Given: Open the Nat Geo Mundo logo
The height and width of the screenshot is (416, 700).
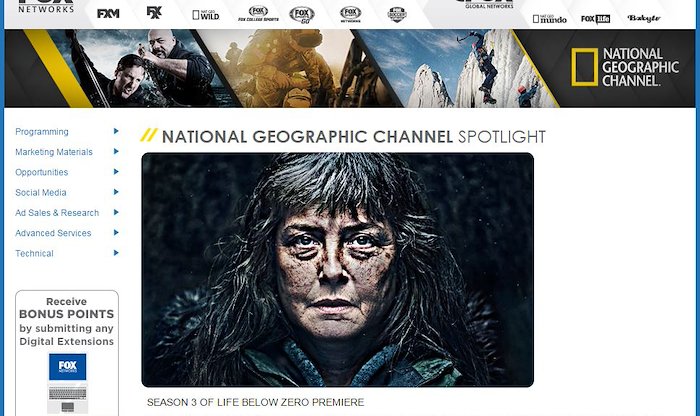Looking at the screenshot, I should tap(550, 19).
